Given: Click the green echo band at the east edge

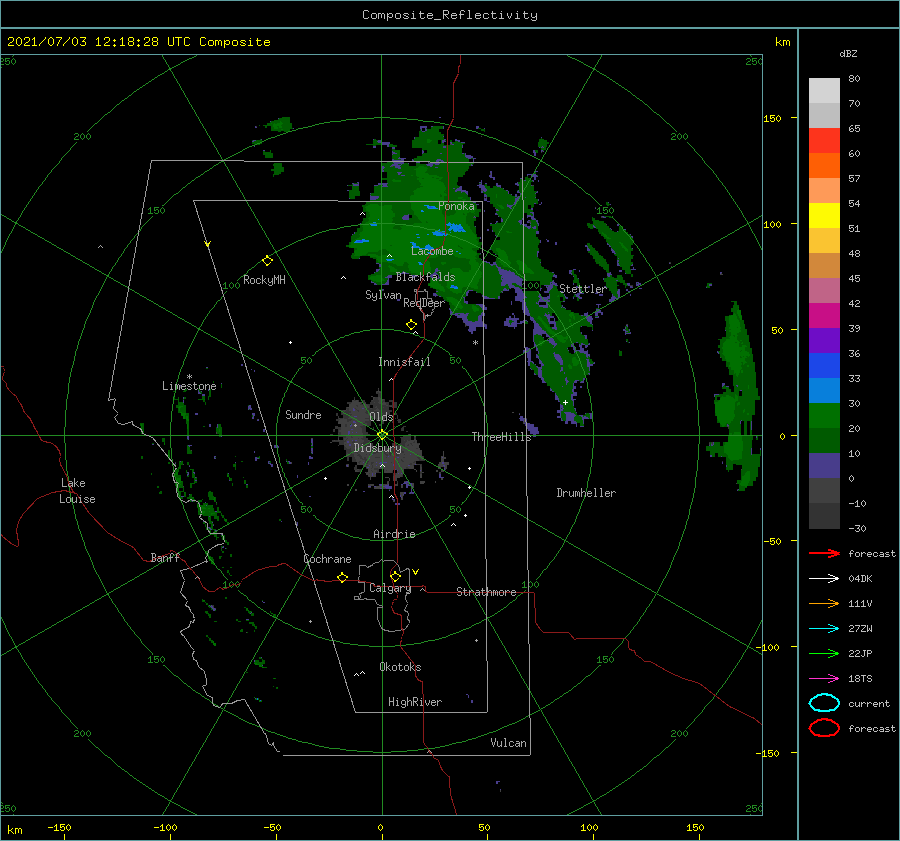Looking at the screenshot, I should (x=735, y=396).
